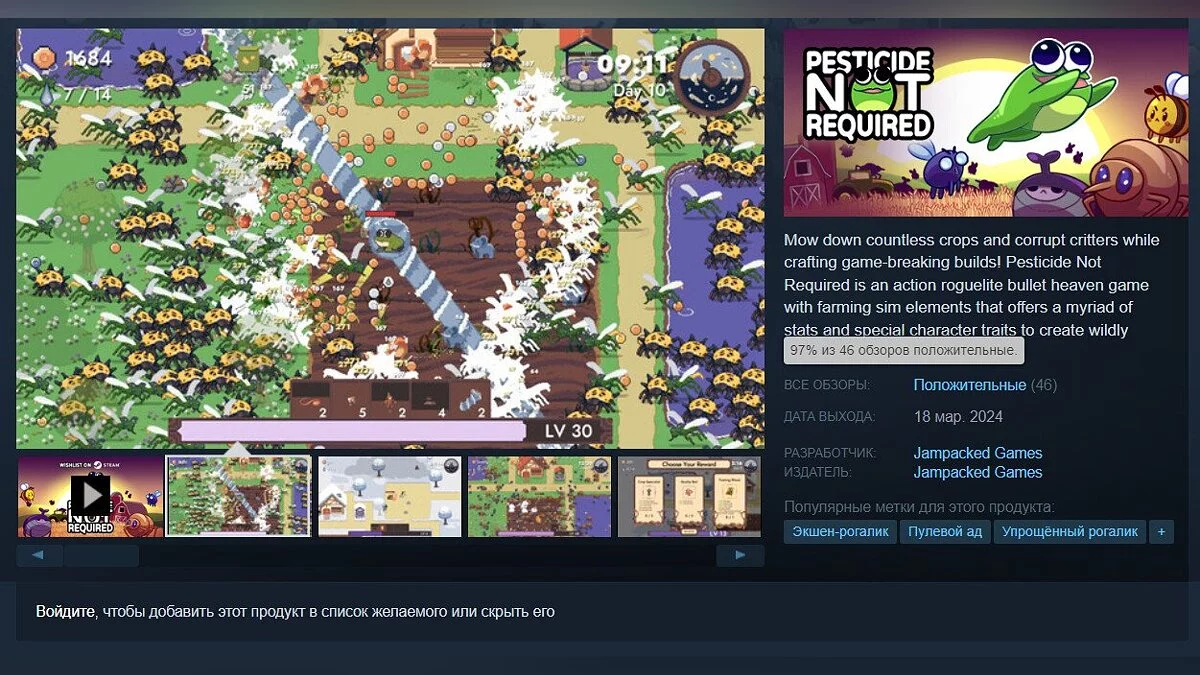This screenshot has width=1200, height=675.
Task: Play the trailer video thumbnail
Action: pyautogui.click(x=91, y=496)
